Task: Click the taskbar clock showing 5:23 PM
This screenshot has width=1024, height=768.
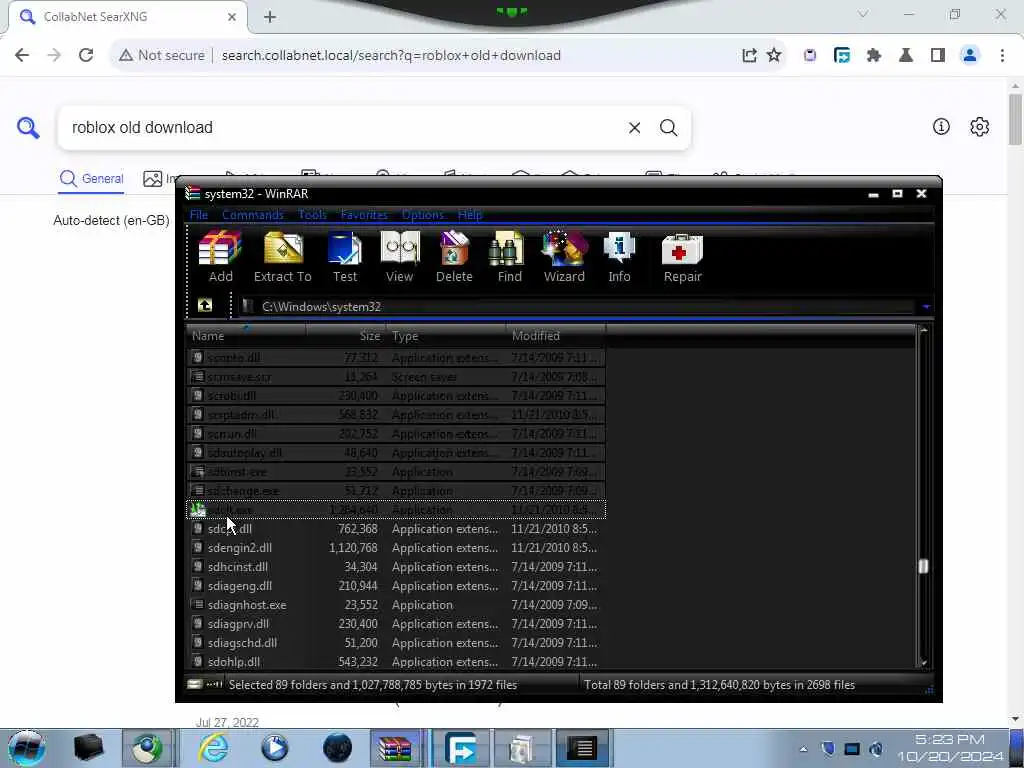Action: point(950,748)
